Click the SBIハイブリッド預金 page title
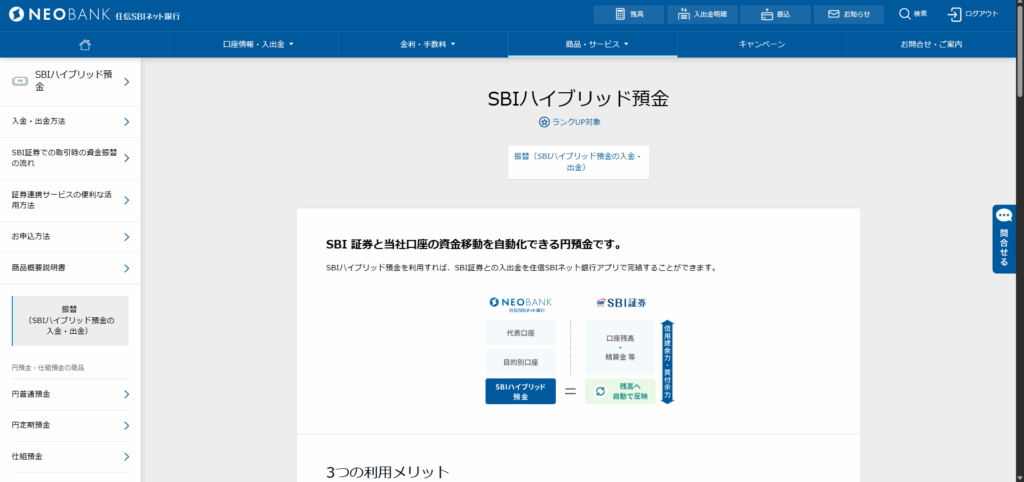This screenshot has height=482, width=1024. (x=578, y=99)
